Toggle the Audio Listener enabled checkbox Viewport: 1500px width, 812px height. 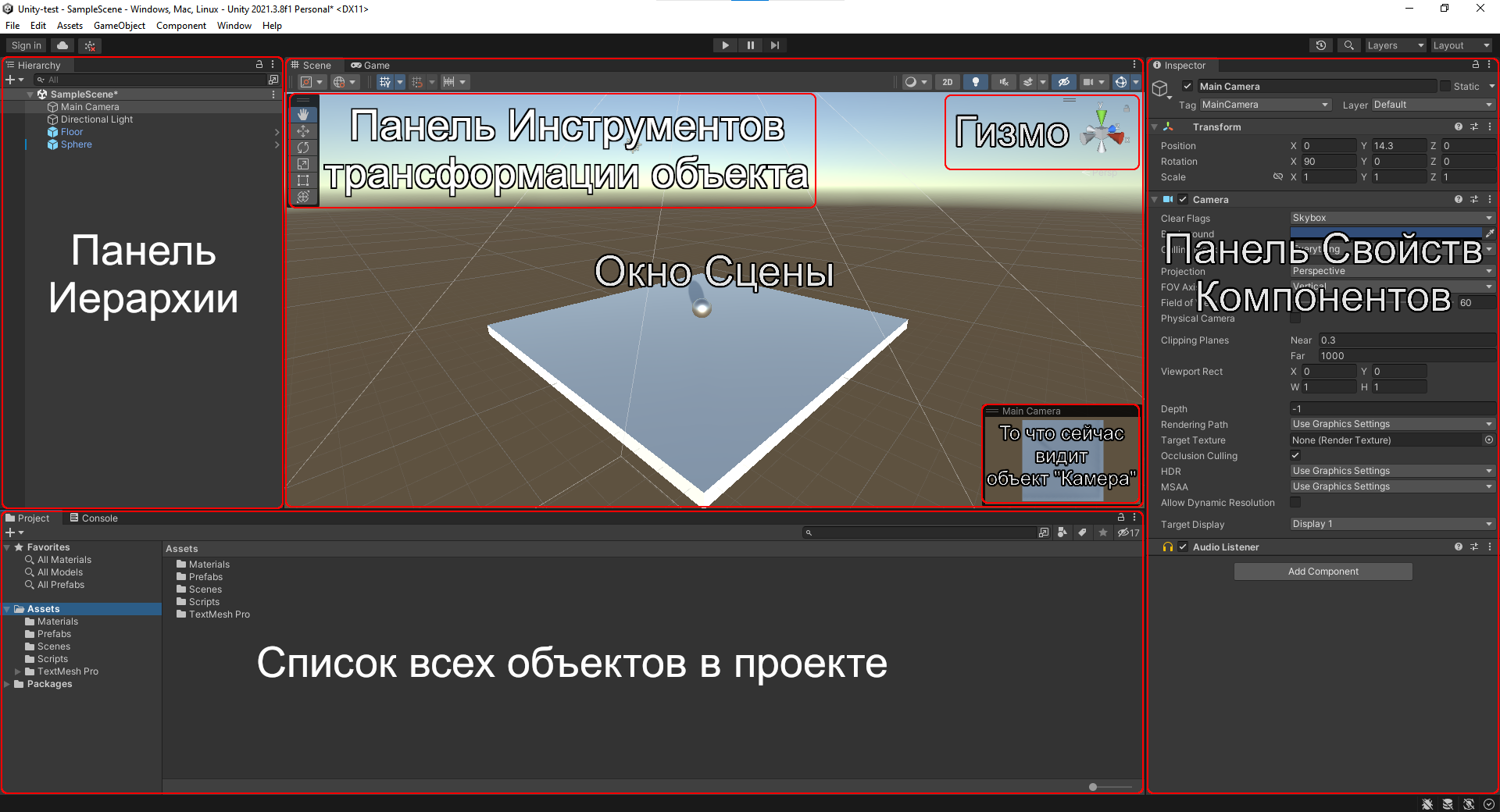point(1183,547)
